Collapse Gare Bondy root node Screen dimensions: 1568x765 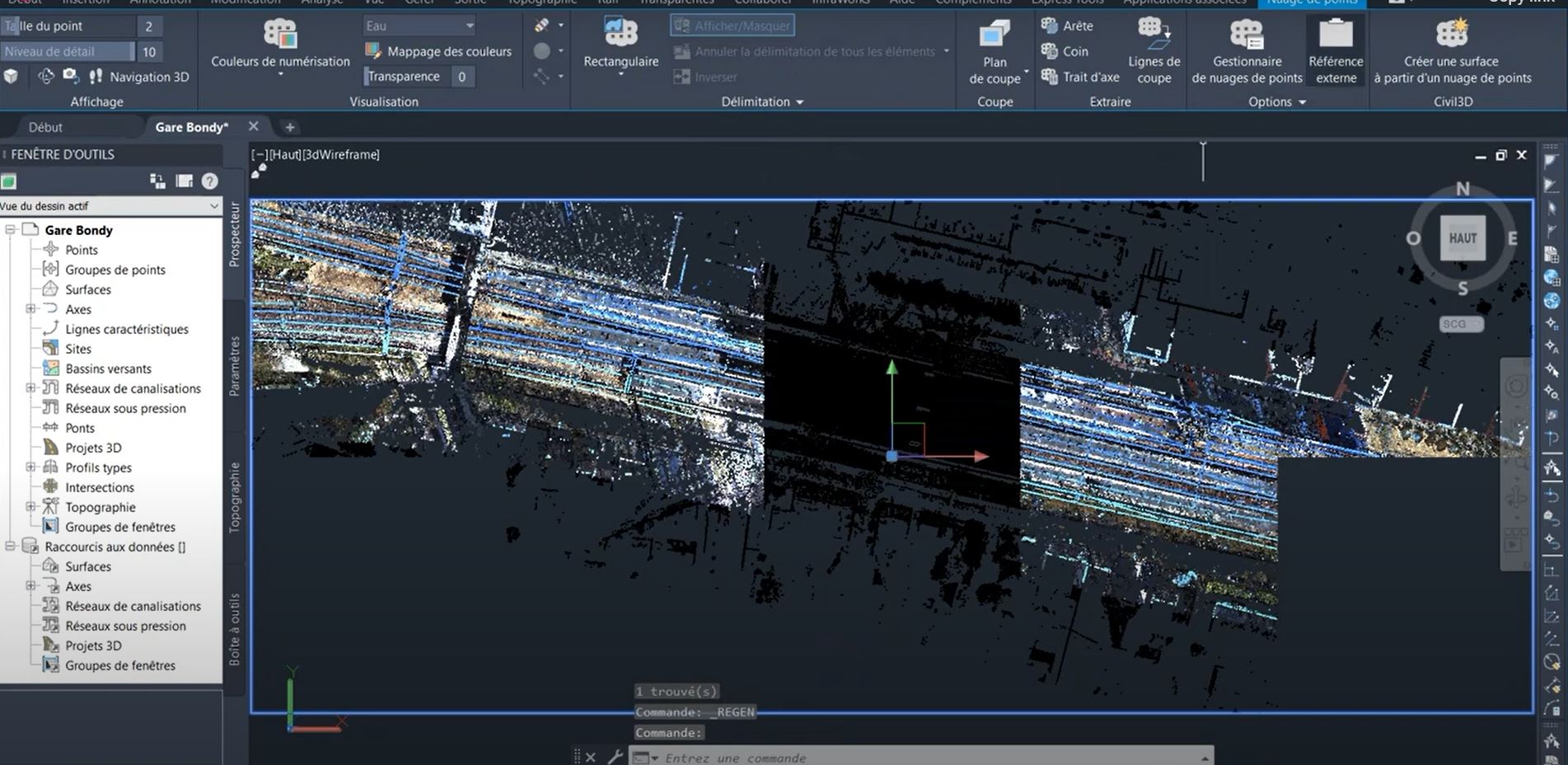10,230
